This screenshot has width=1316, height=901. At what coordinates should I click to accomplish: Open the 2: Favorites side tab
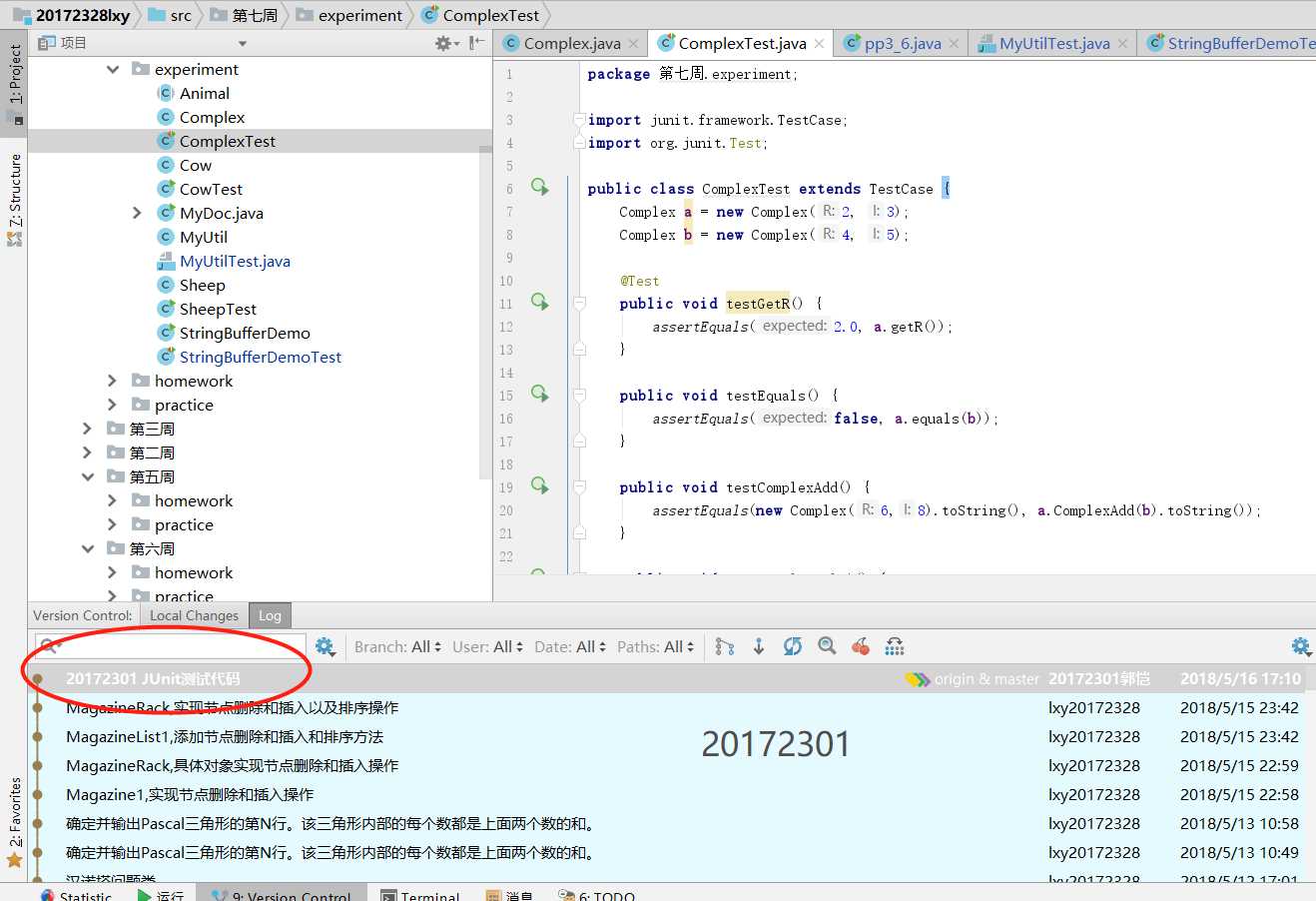tap(14, 822)
